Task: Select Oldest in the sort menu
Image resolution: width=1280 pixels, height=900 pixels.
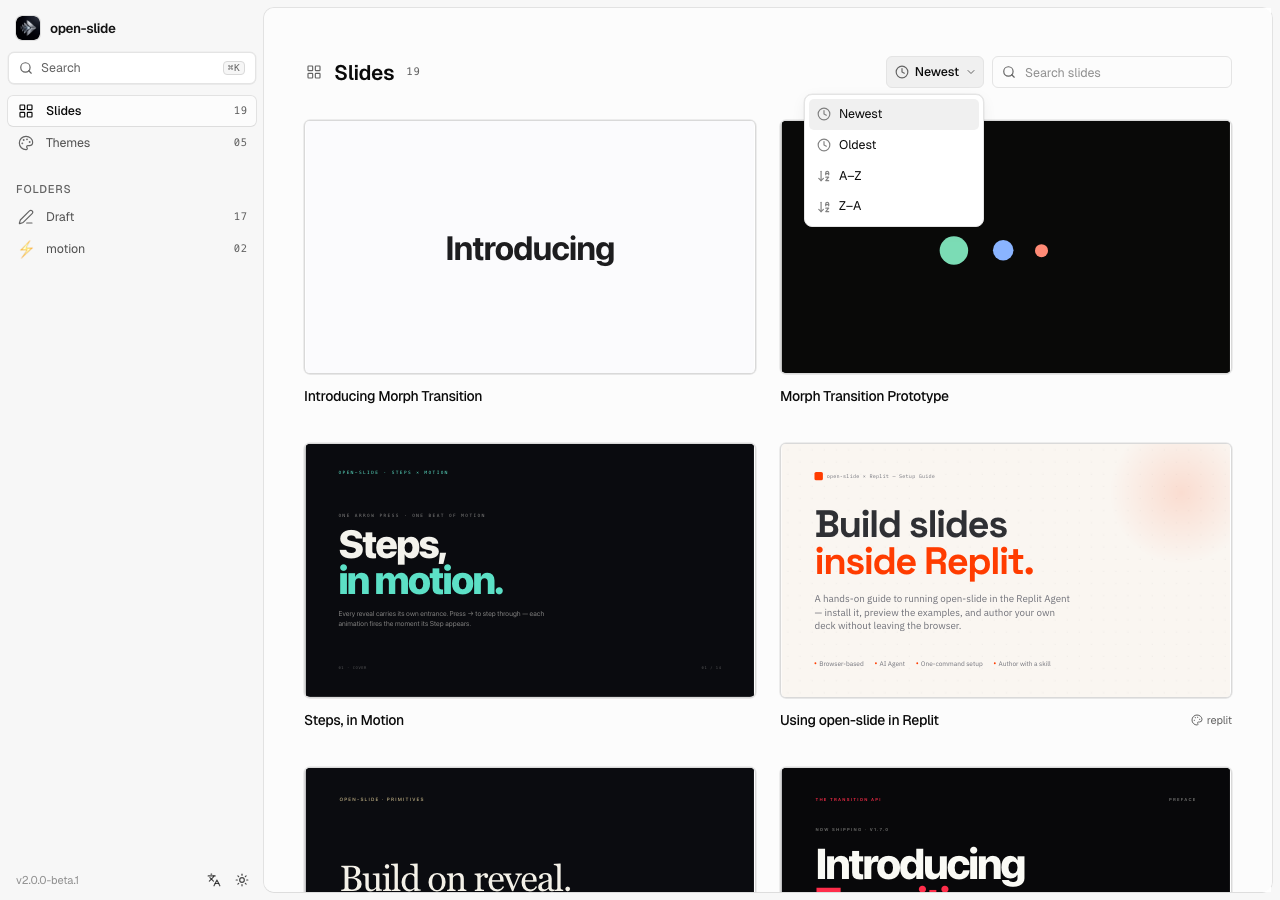Action: [x=894, y=145]
